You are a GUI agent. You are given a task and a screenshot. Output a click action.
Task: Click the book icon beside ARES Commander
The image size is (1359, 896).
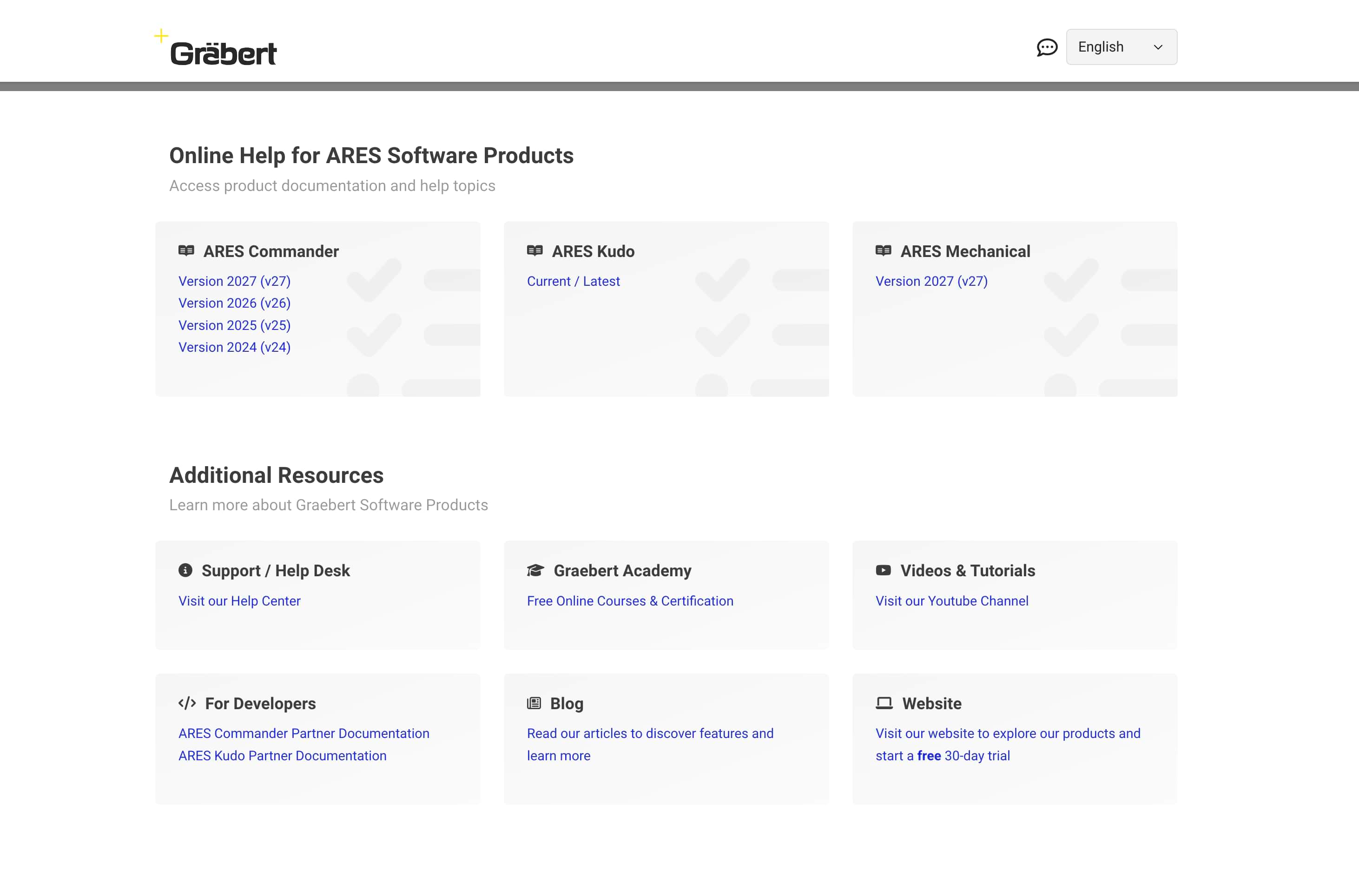(186, 251)
